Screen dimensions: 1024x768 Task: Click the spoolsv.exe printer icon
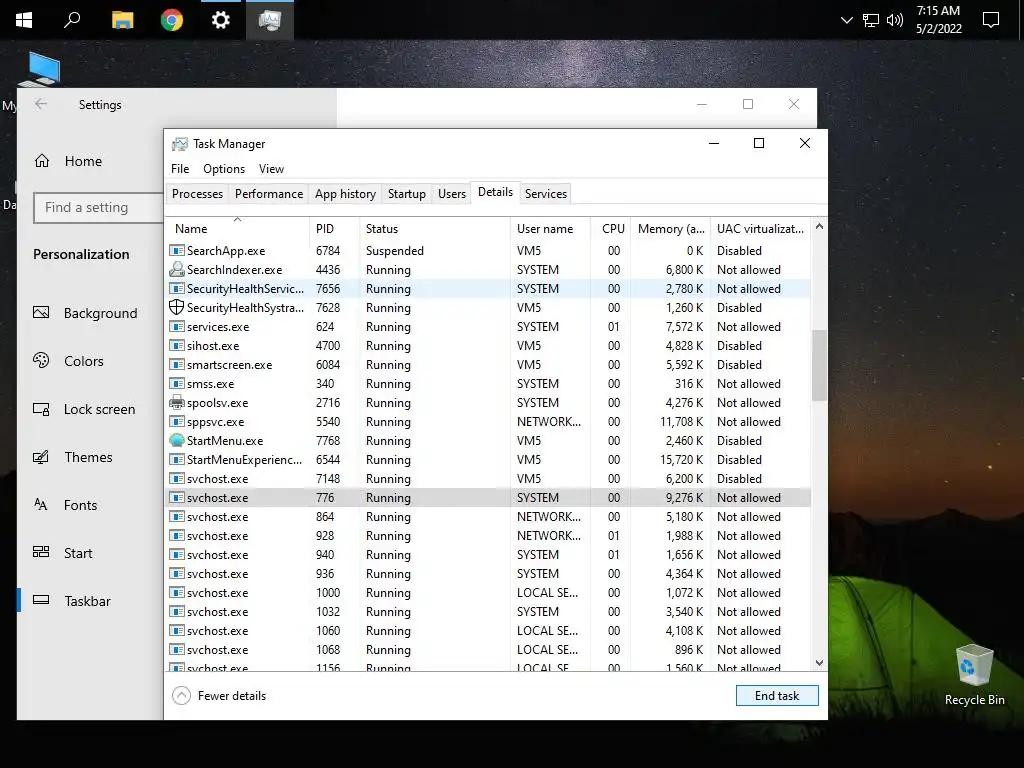click(x=176, y=403)
